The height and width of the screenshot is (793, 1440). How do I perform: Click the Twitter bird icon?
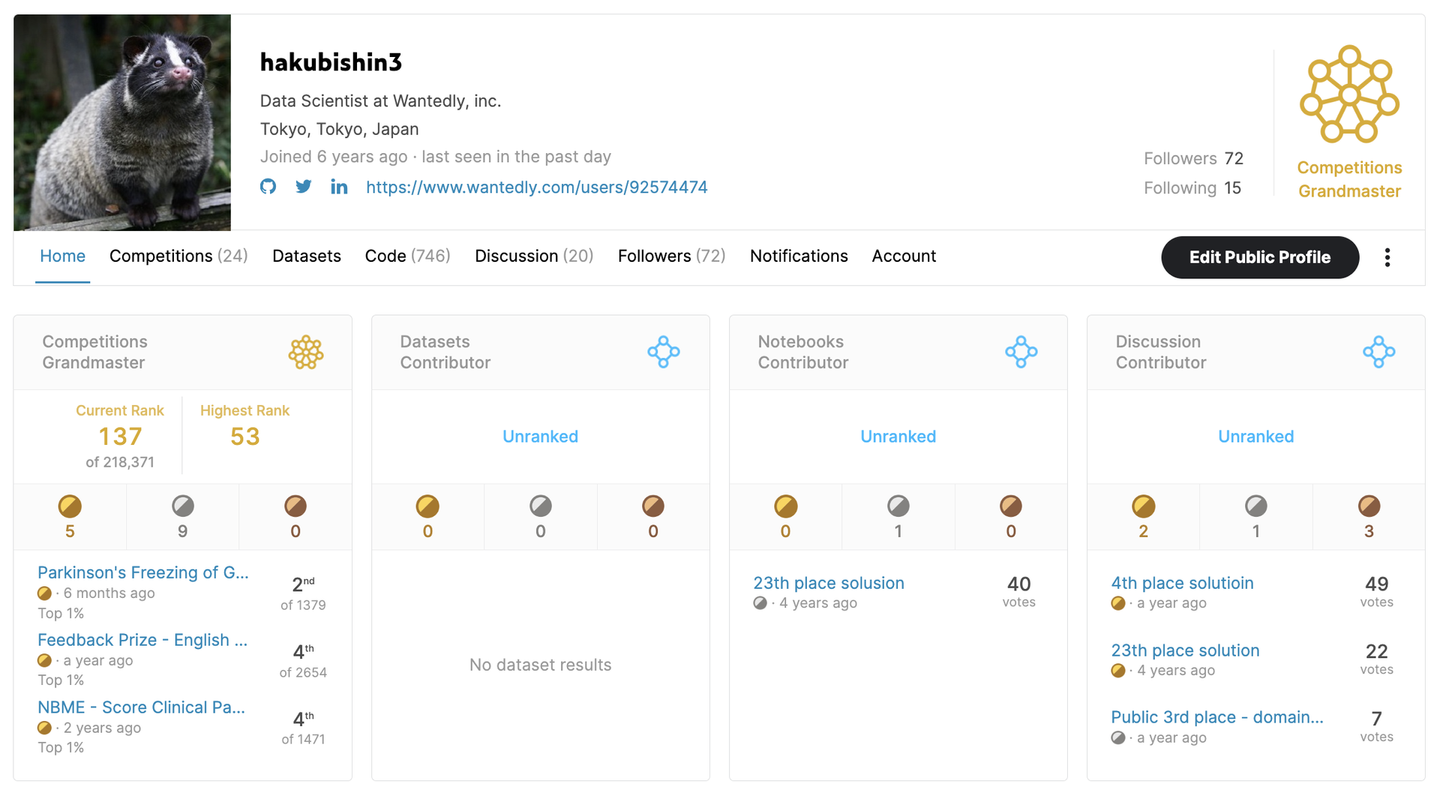pos(303,187)
